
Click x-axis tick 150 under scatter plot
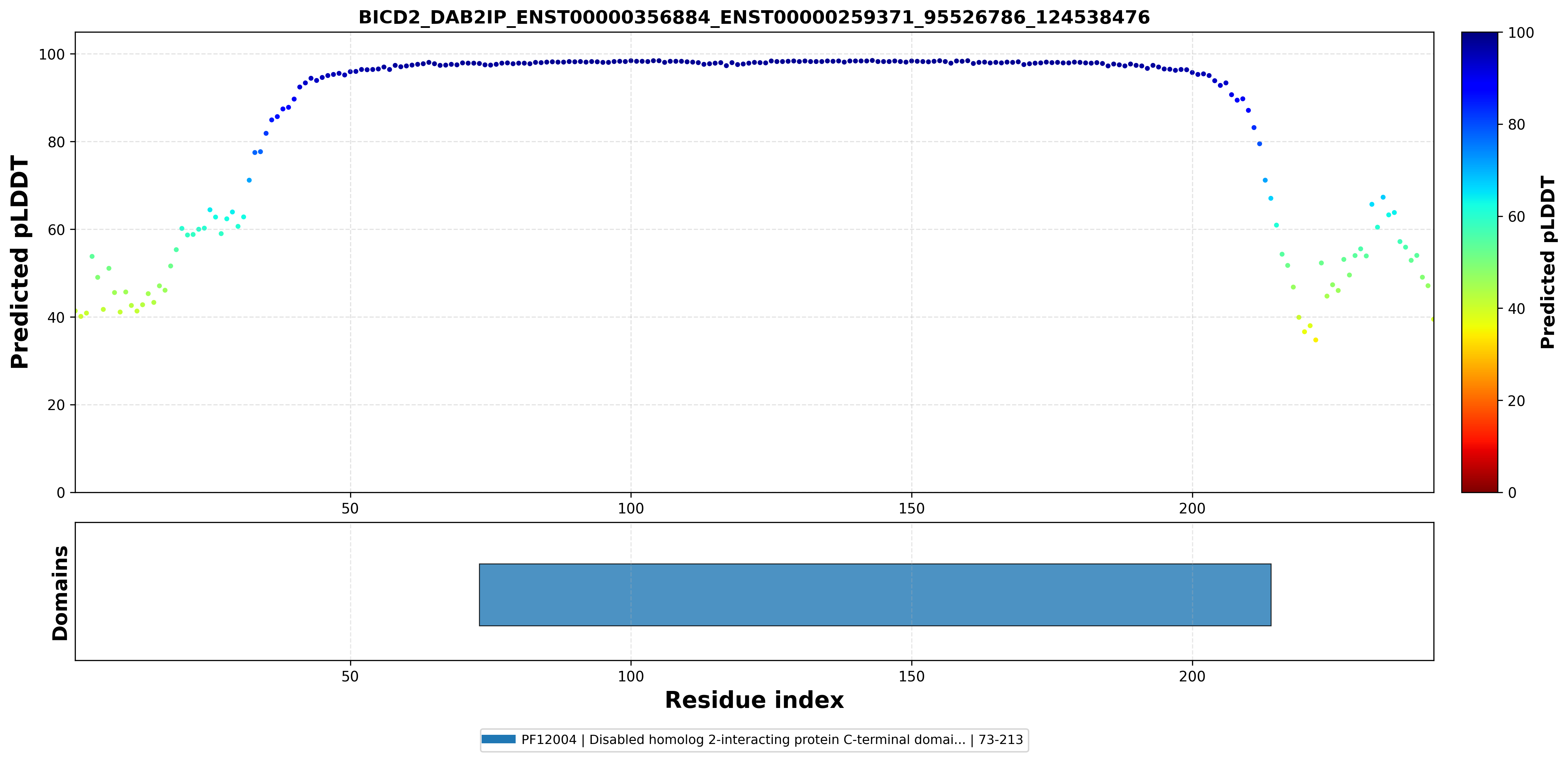pyautogui.click(x=911, y=508)
